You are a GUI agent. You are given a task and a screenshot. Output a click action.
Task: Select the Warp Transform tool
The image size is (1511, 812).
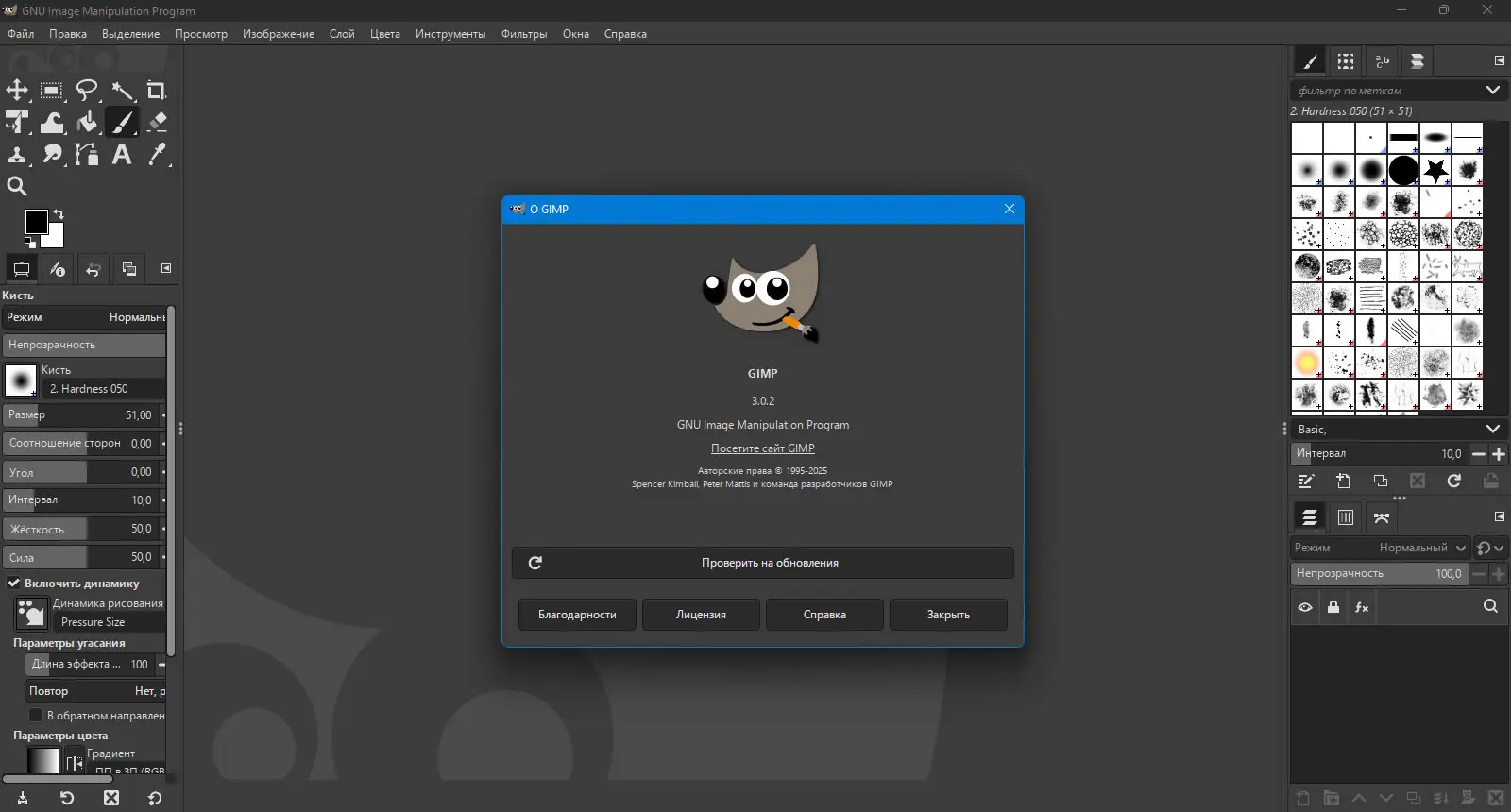click(52, 123)
